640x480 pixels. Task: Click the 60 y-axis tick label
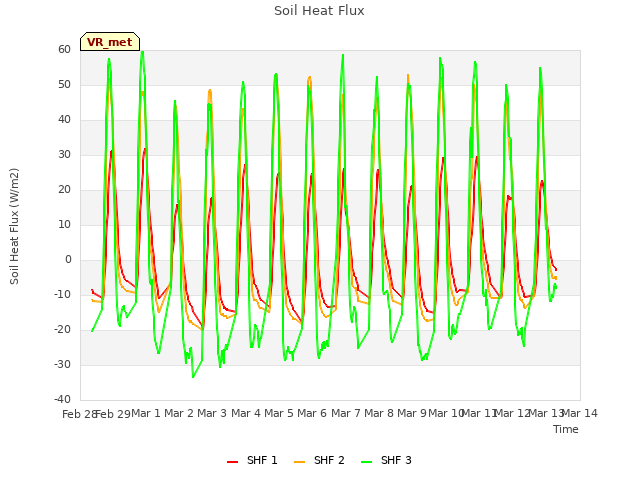pyautogui.click(x=64, y=49)
